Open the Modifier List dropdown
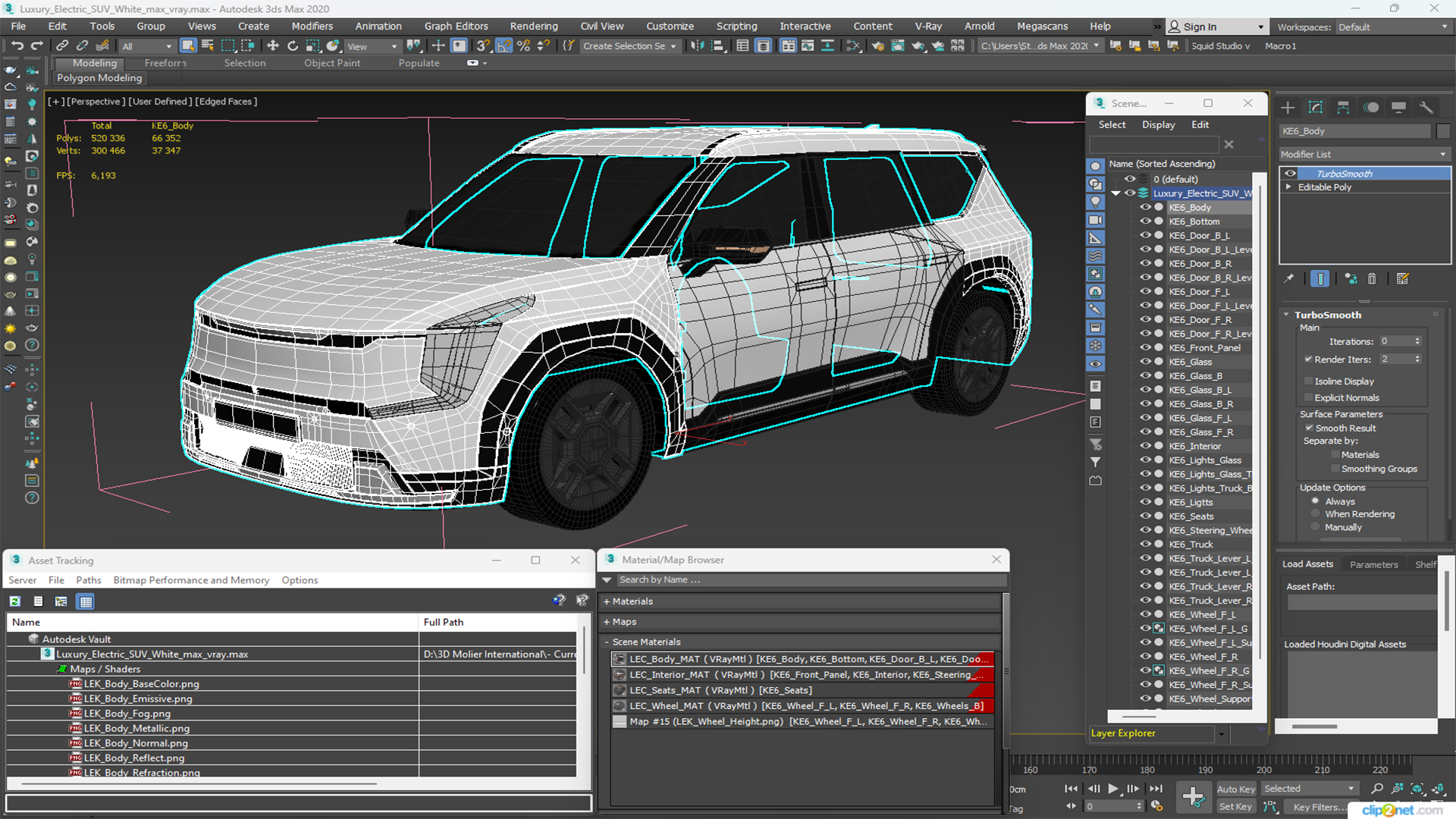 click(1363, 154)
